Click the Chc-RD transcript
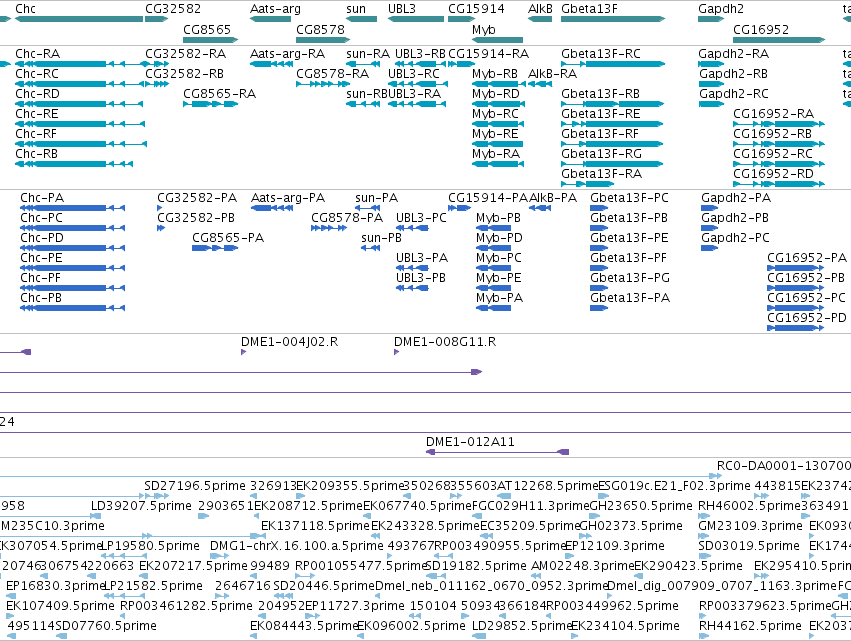Screen dimensions: 851x641 (x=79, y=104)
